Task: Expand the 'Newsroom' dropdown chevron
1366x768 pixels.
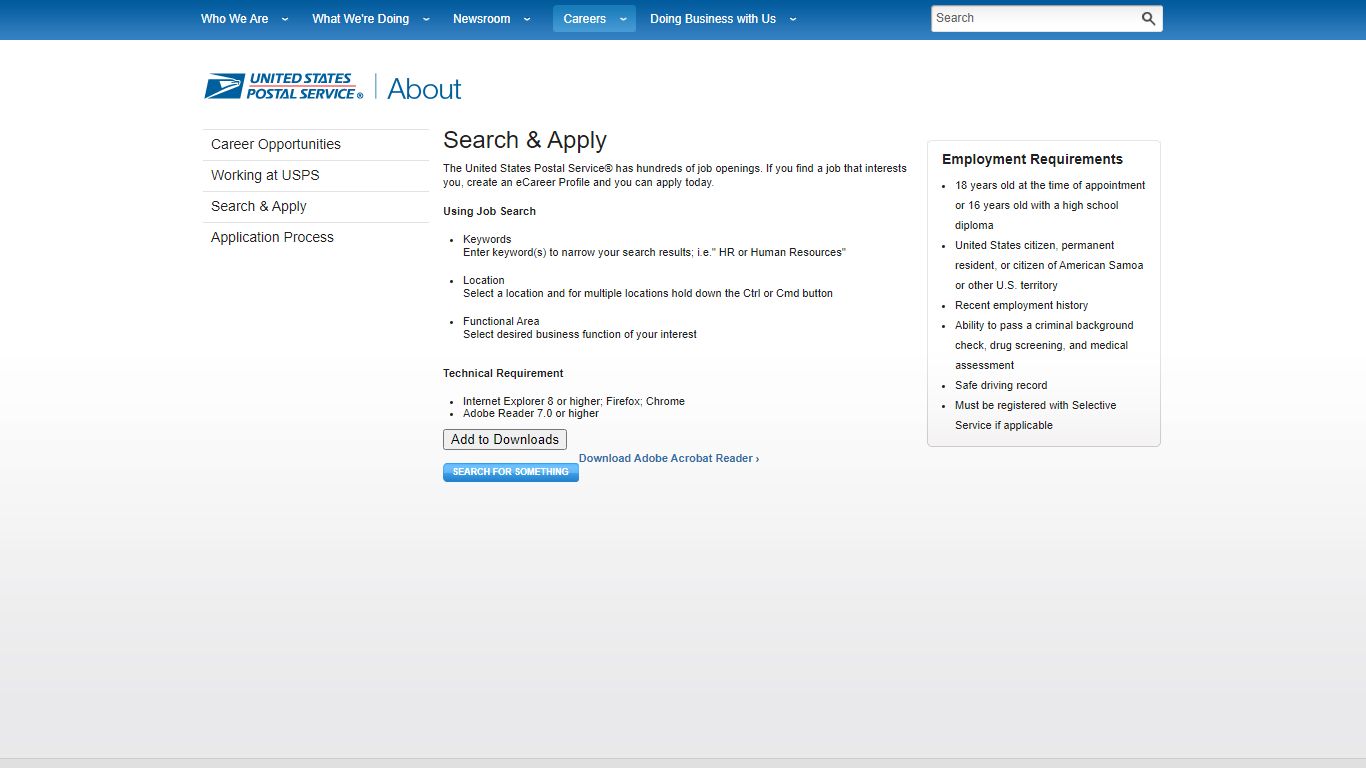Action: pos(526,19)
